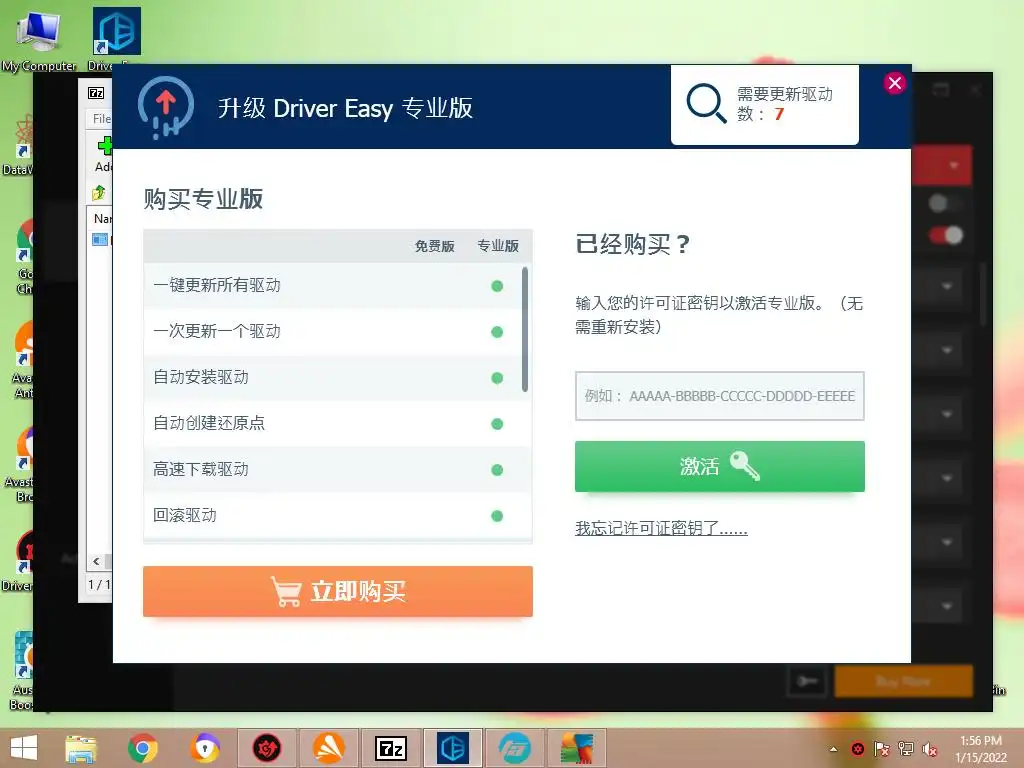Show hidden system tray icons arrow
The image size is (1024, 768).
(x=833, y=749)
